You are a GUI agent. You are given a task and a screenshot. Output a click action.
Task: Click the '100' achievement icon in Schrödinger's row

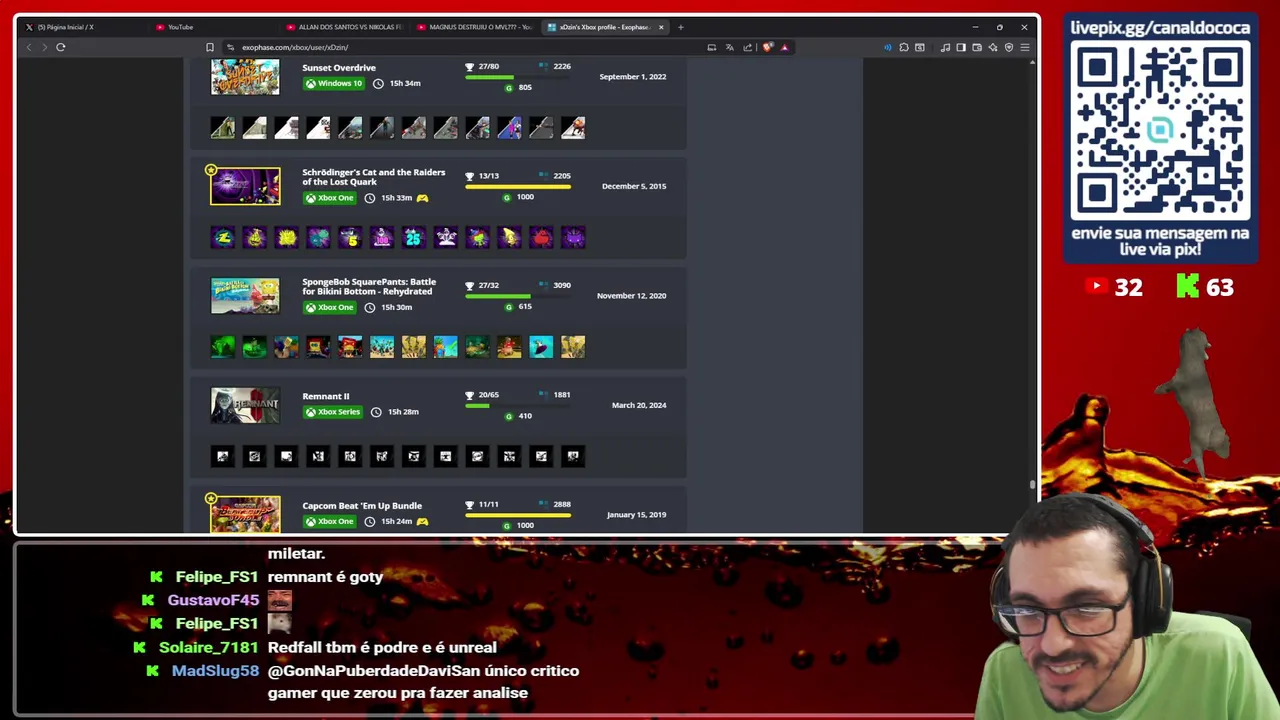tap(382, 237)
